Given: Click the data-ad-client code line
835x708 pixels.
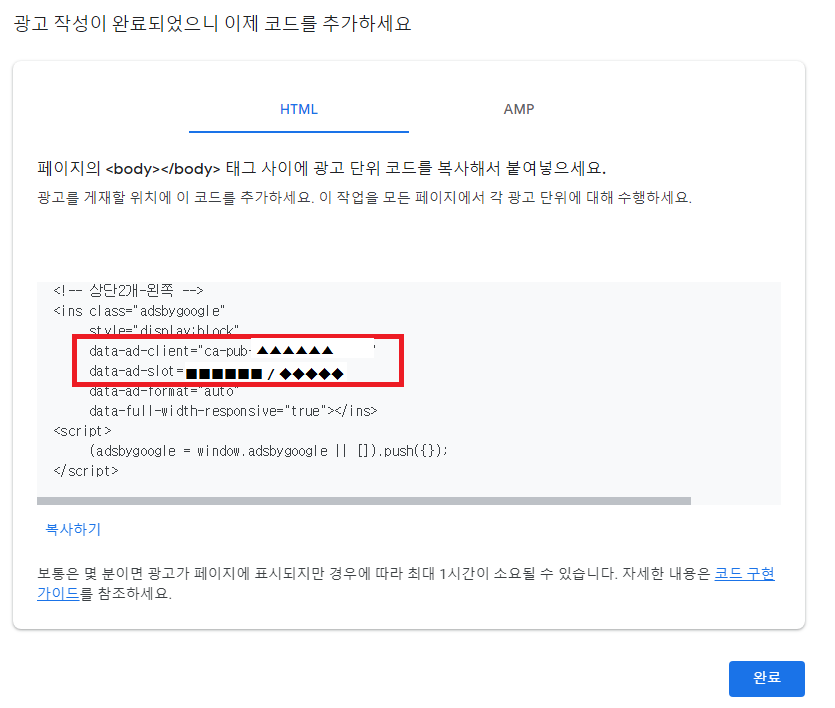Looking at the screenshot, I should (232, 351).
